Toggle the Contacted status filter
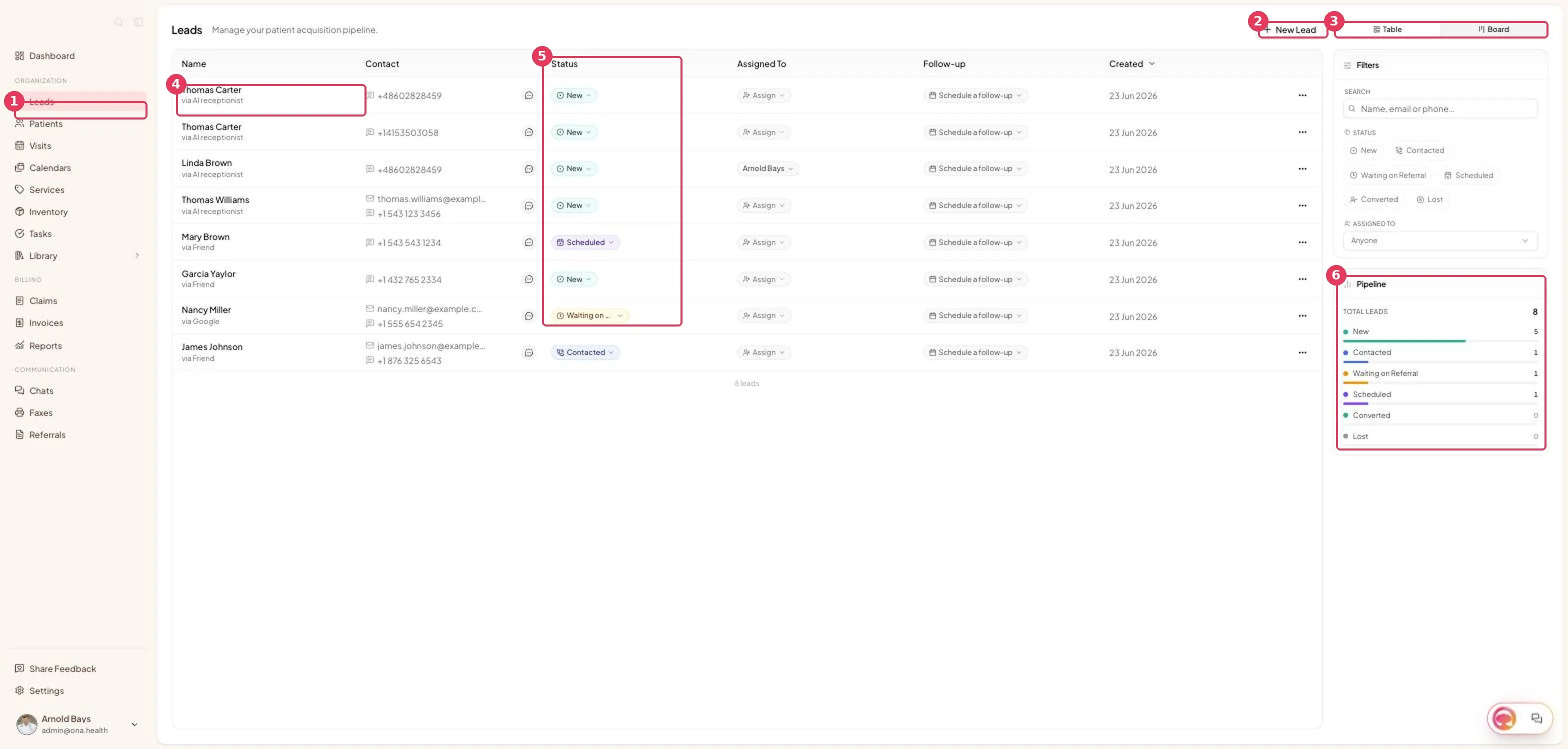This screenshot has height=749, width=1568. (1419, 150)
